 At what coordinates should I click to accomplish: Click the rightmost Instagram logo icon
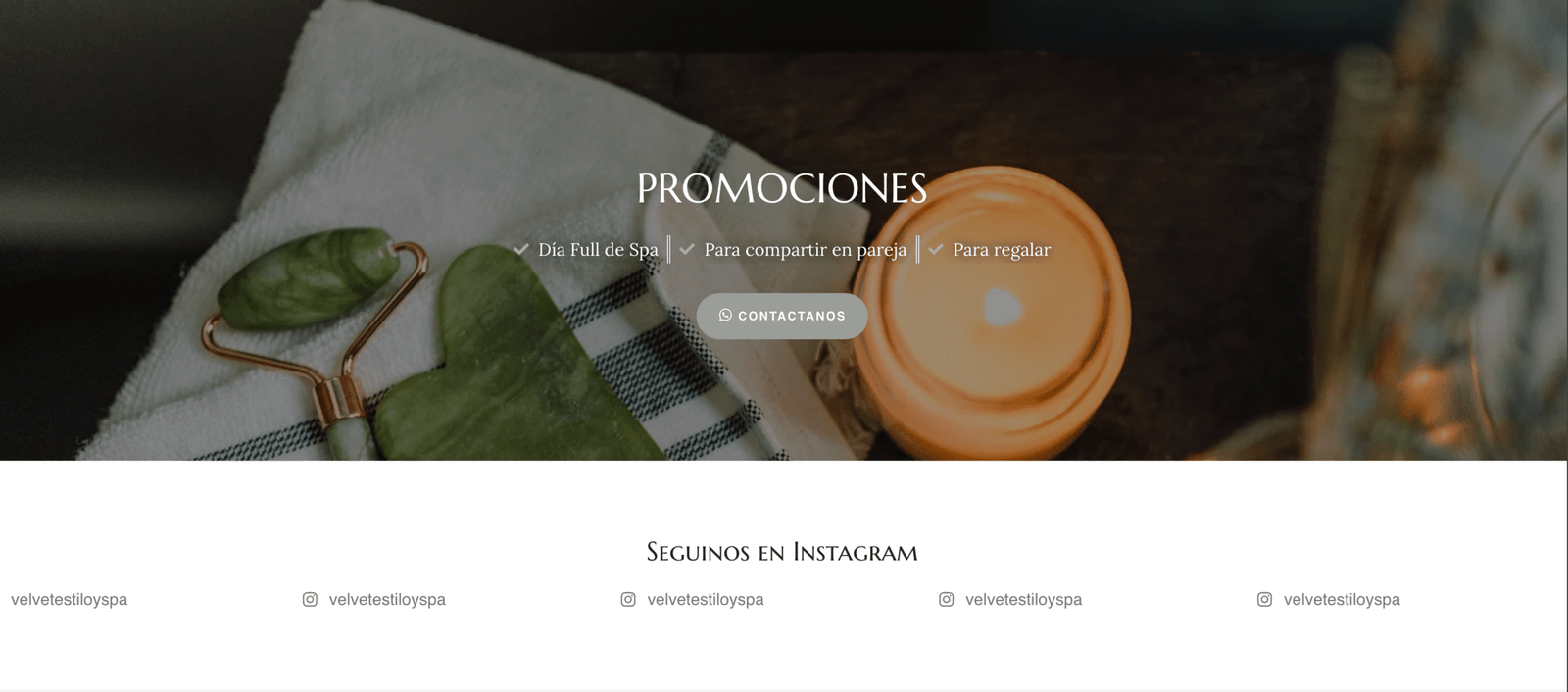click(1265, 599)
